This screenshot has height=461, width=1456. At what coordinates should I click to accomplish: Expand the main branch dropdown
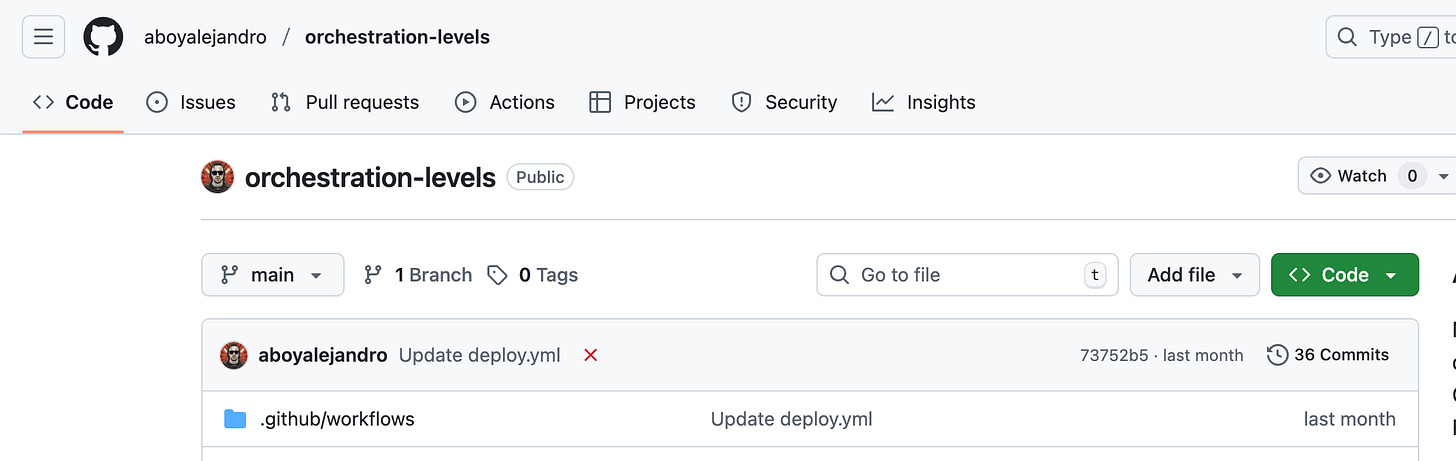tap(272, 275)
